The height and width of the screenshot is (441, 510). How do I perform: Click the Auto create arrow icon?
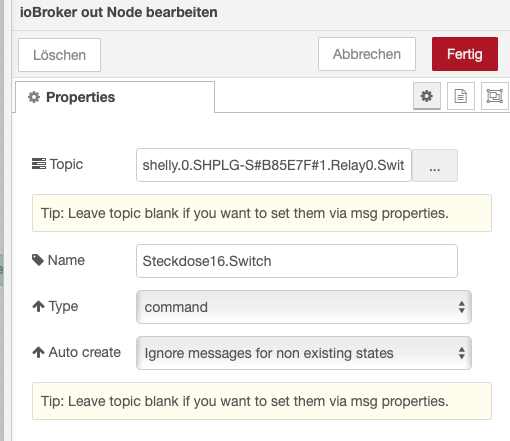(38, 352)
